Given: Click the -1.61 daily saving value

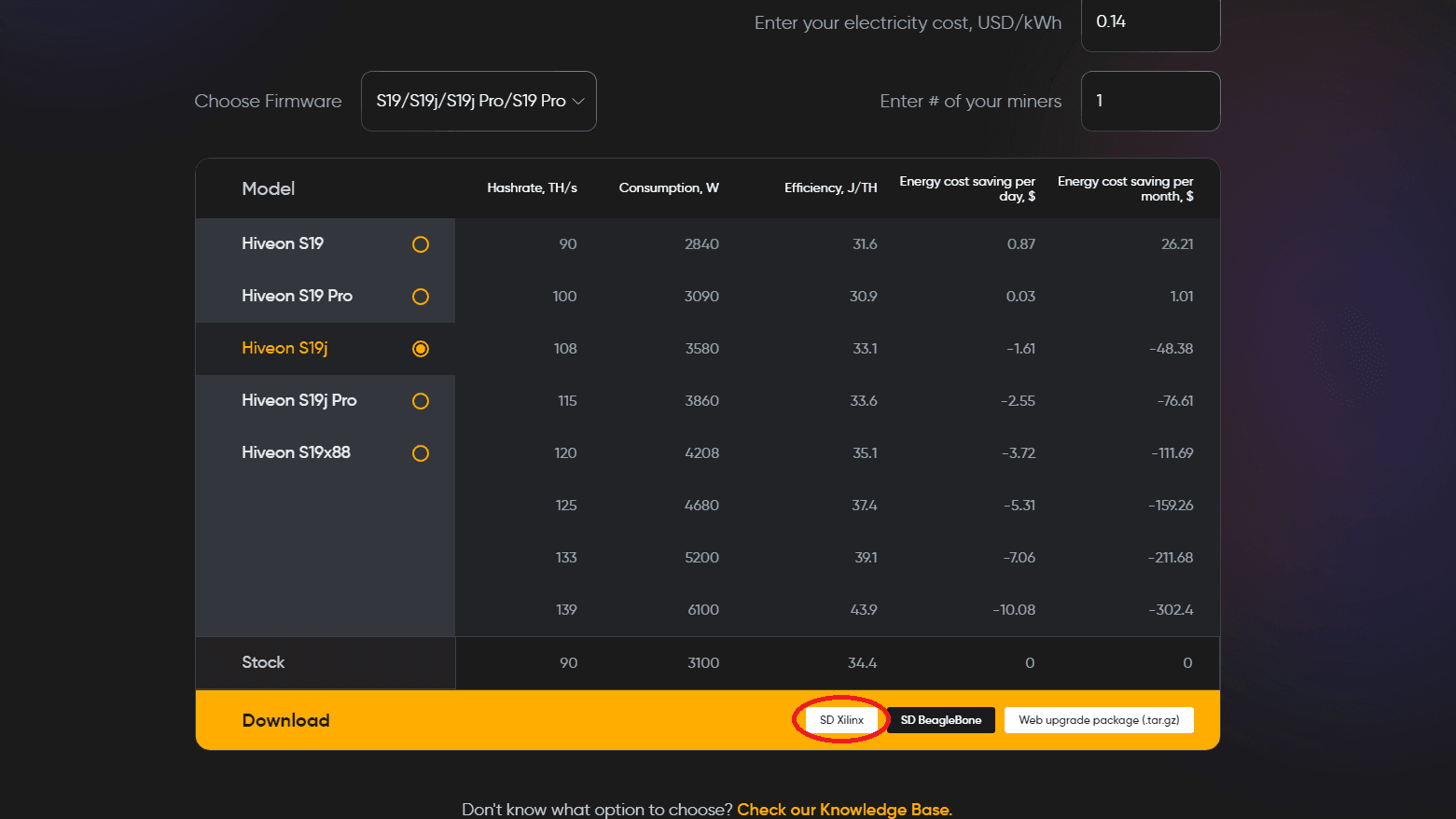Looking at the screenshot, I should coord(1020,348).
